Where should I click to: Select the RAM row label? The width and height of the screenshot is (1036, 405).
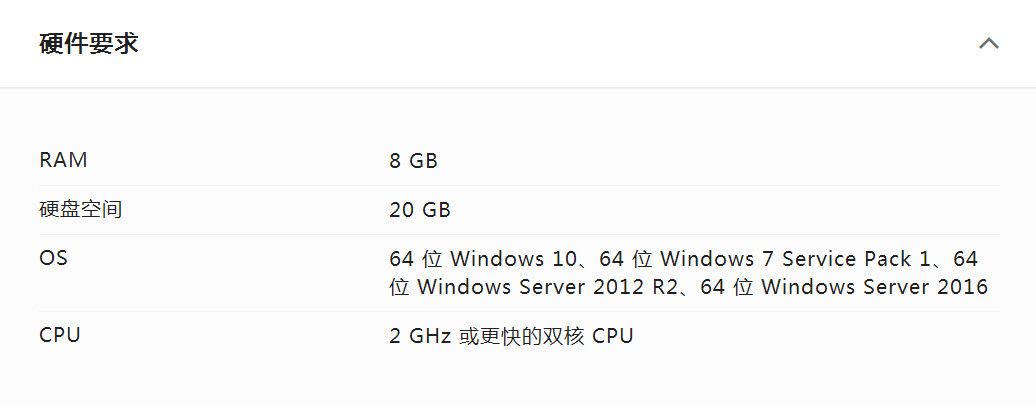(63, 161)
